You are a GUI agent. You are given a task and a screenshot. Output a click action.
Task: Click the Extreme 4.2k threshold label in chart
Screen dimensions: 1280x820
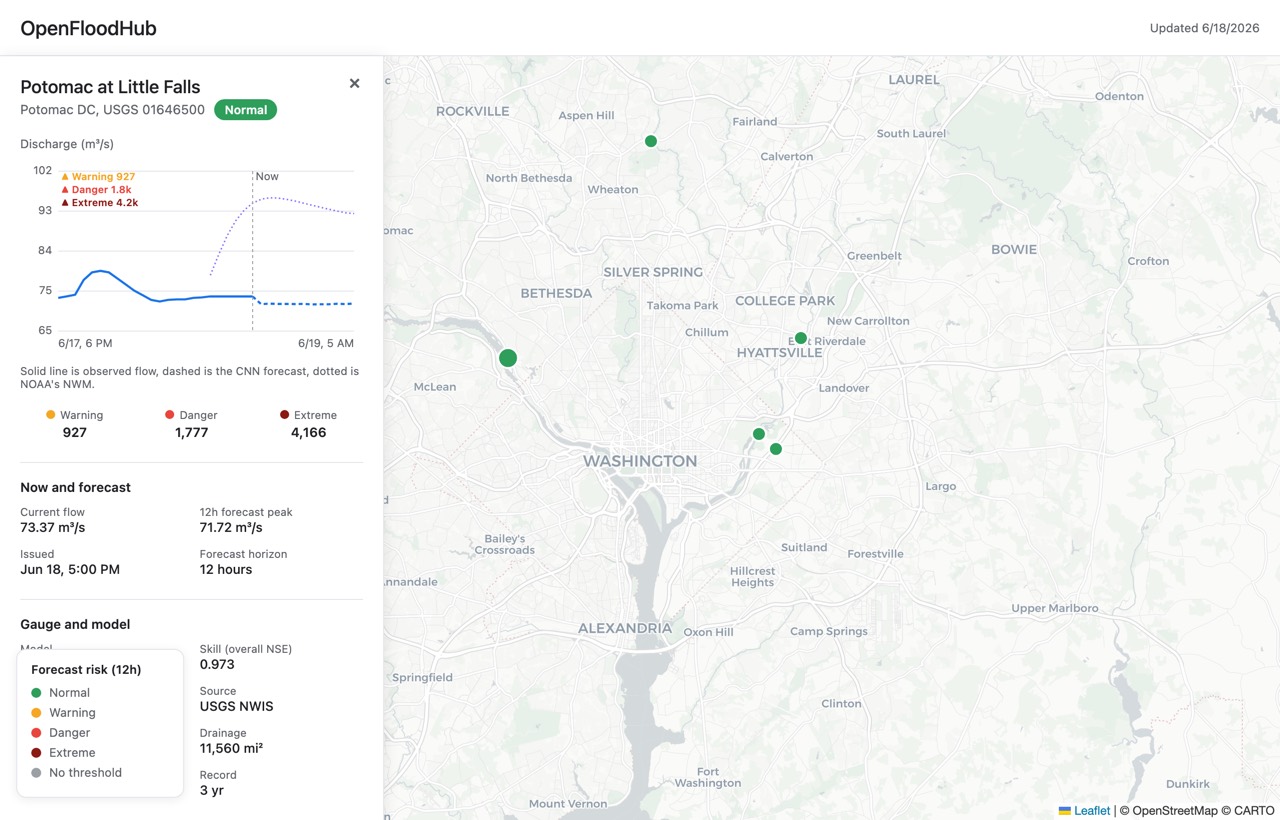click(99, 203)
